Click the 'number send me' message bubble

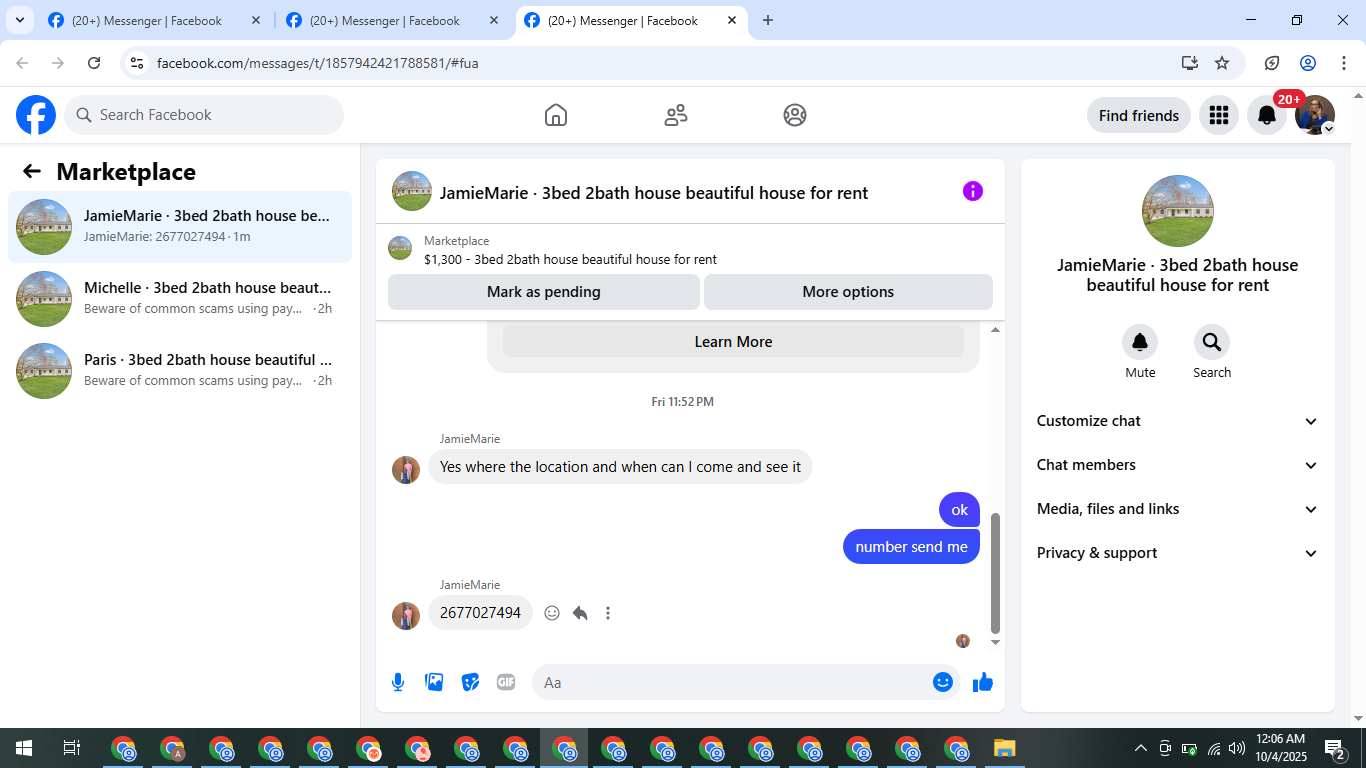(x=911, y=547)
